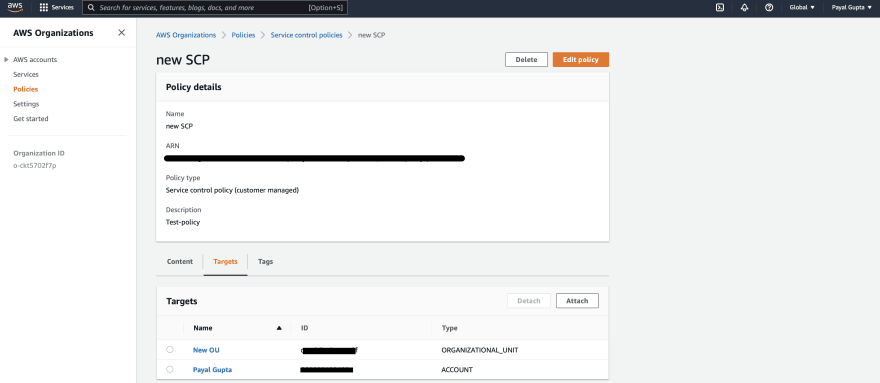Open the Services grid menu icon

pos(44,8)
